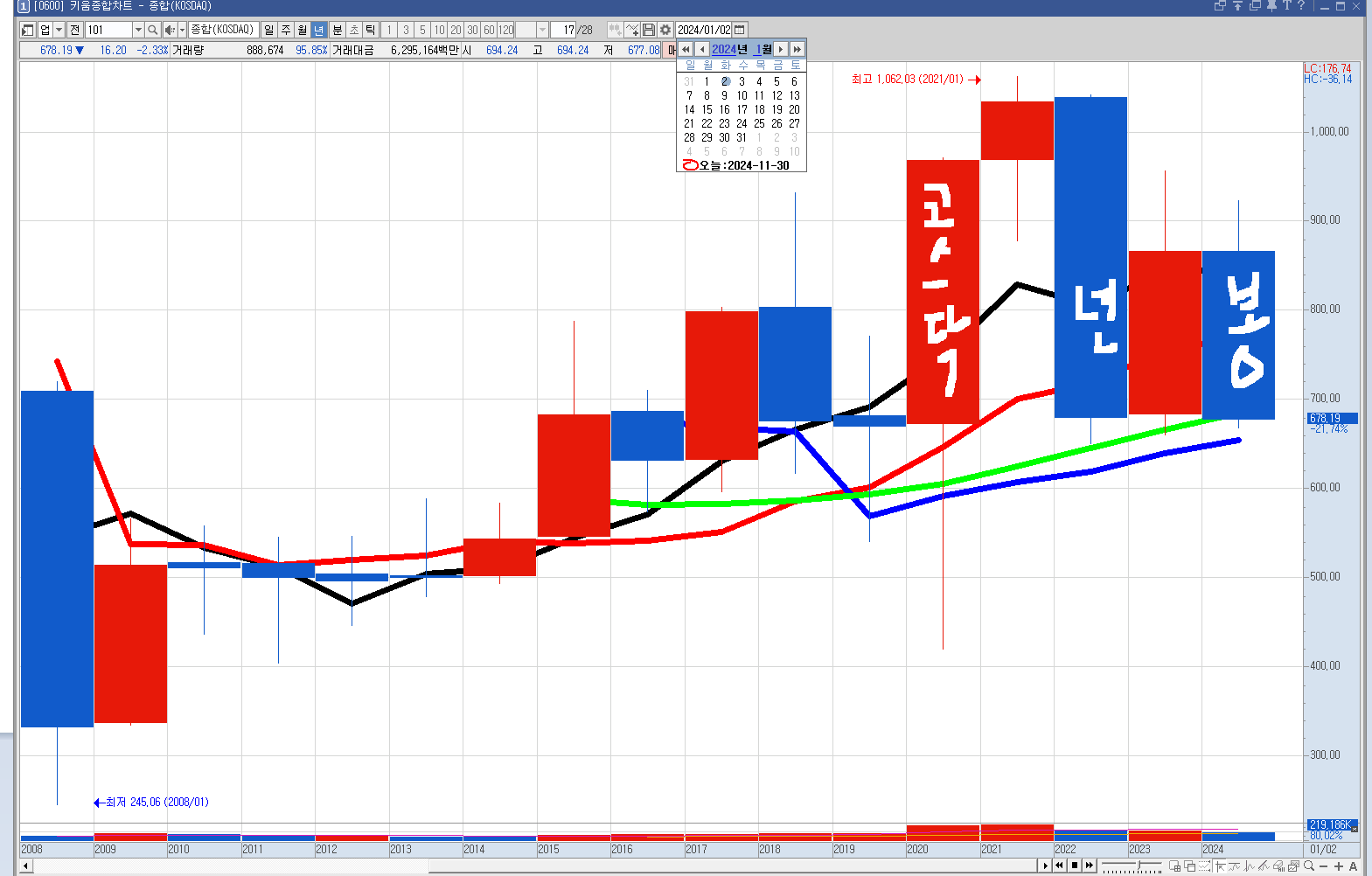Click the 60 interval button
This screenshot has height=876, width=1372.
coord(489,30)
